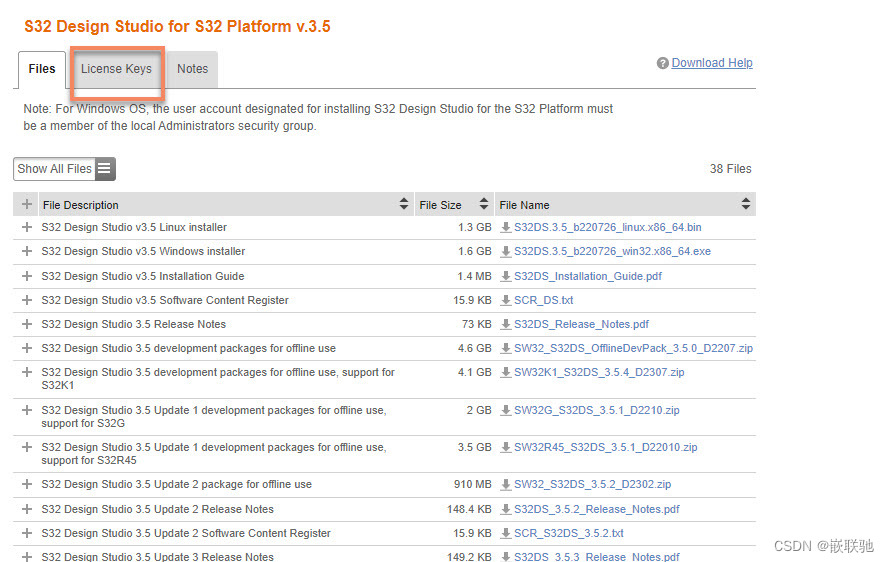
Task: Click download arrow icon beside SCR_DS.txt
Action: click(x=506, y=300)
